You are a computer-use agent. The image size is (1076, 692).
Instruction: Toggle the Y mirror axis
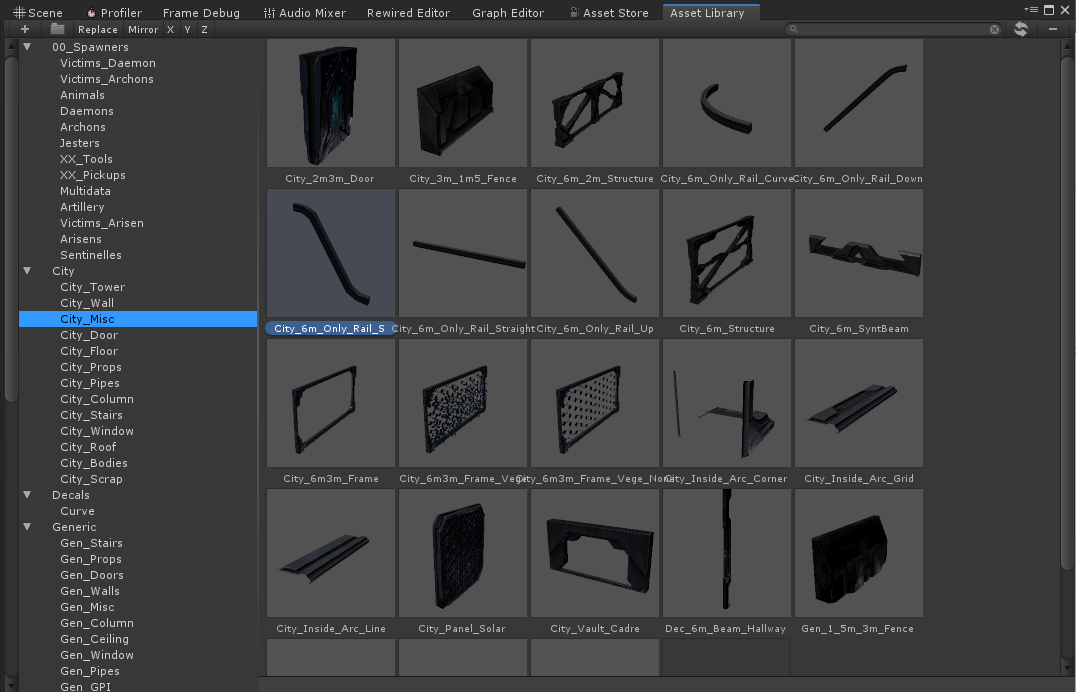coord(186,29)
